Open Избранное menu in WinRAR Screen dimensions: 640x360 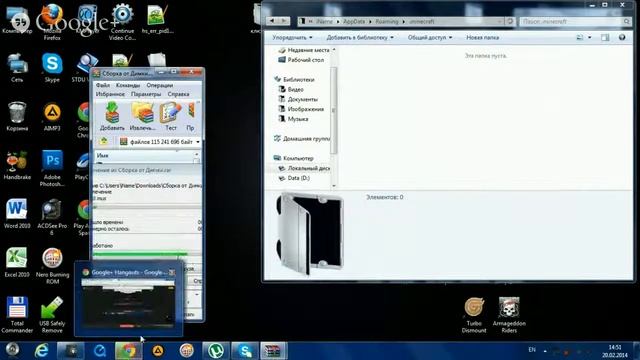tap(110, 94)
